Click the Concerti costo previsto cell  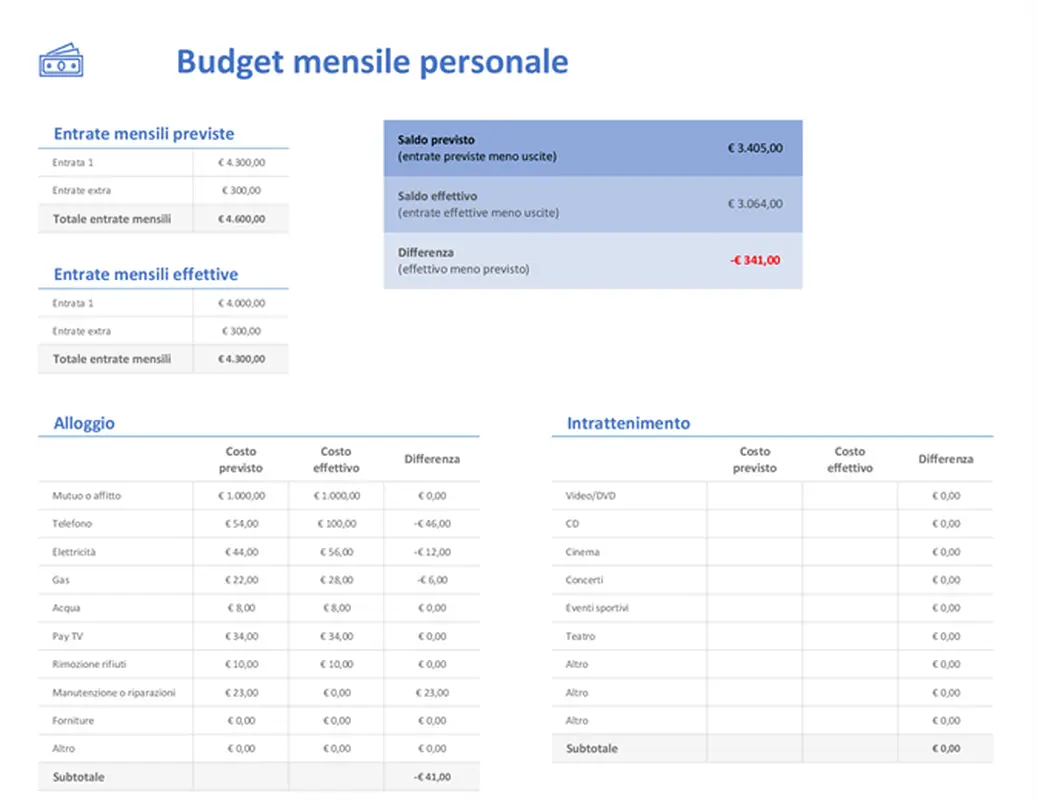pos(755,579)
